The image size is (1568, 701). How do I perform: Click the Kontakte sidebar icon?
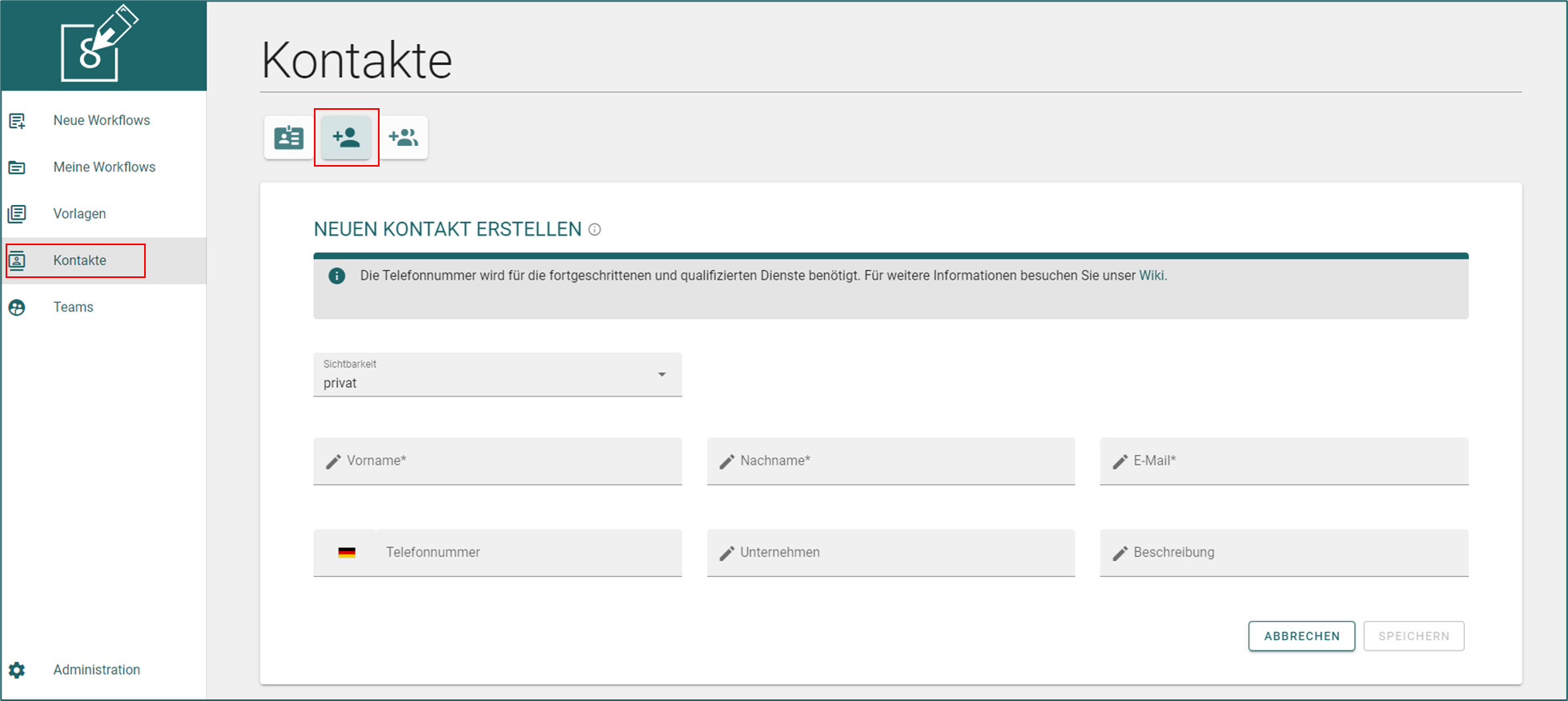pos(17,260)
